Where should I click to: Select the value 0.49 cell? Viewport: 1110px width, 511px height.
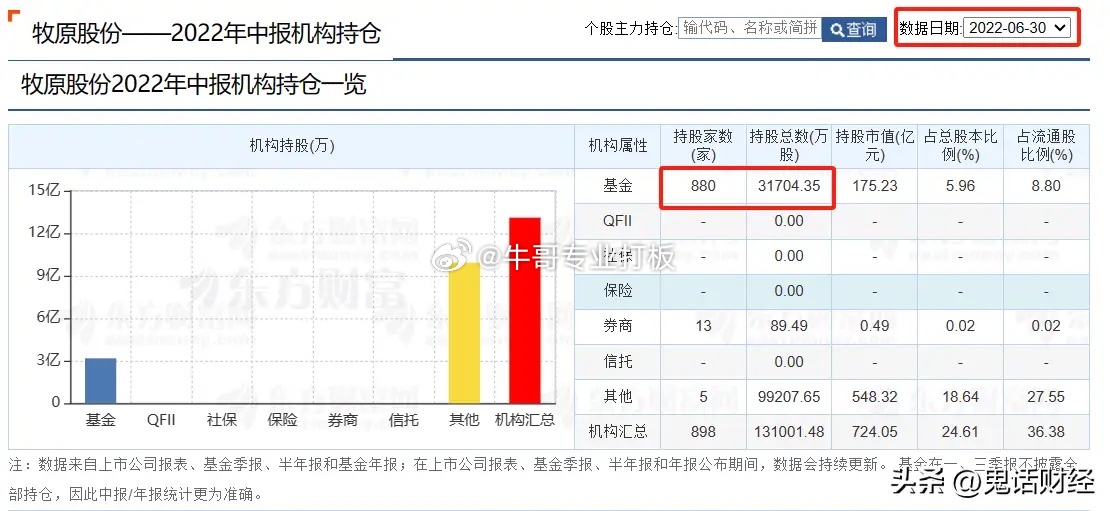[x=874, y=326]
